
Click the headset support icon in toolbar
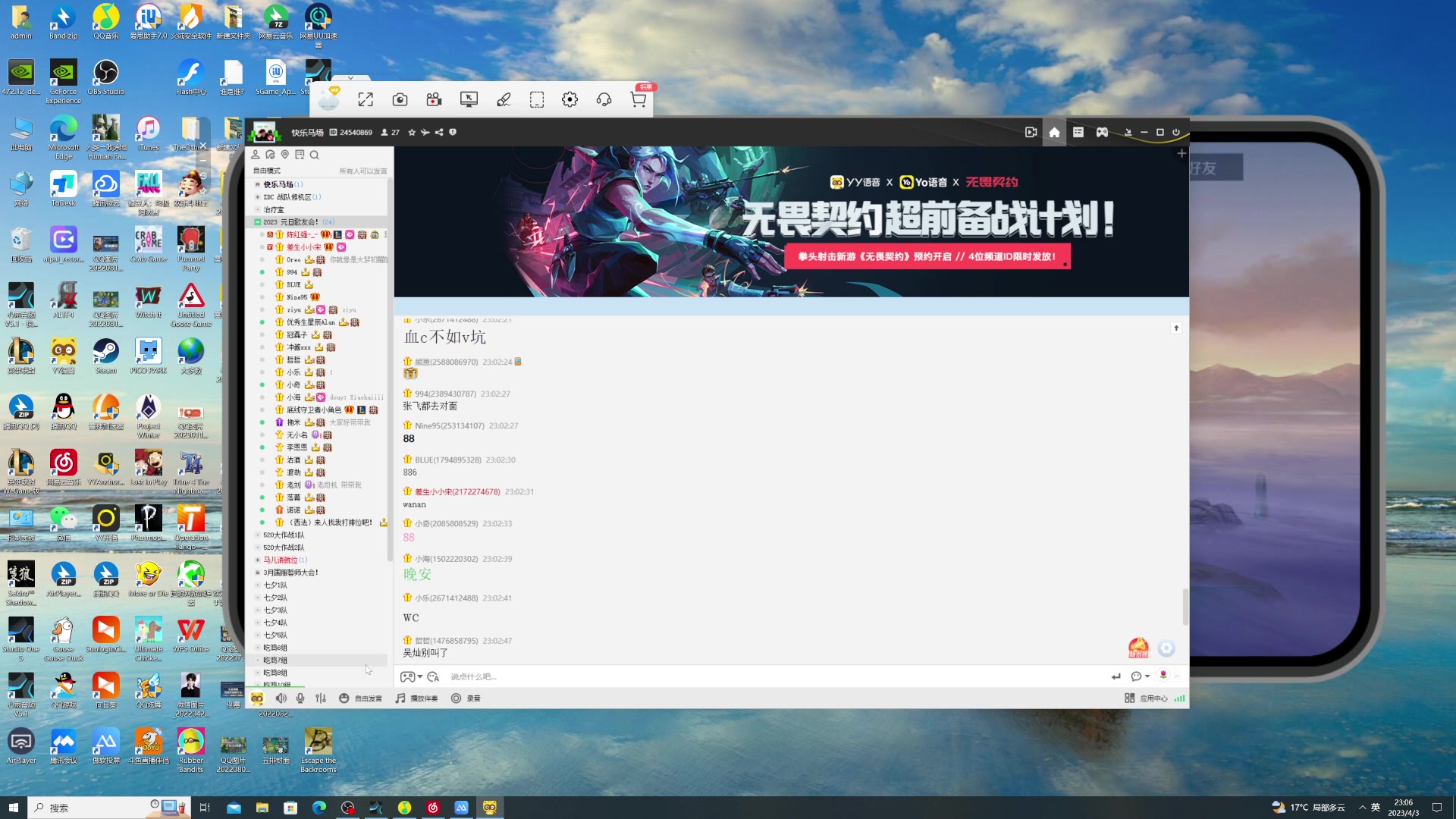click(604, 100)
